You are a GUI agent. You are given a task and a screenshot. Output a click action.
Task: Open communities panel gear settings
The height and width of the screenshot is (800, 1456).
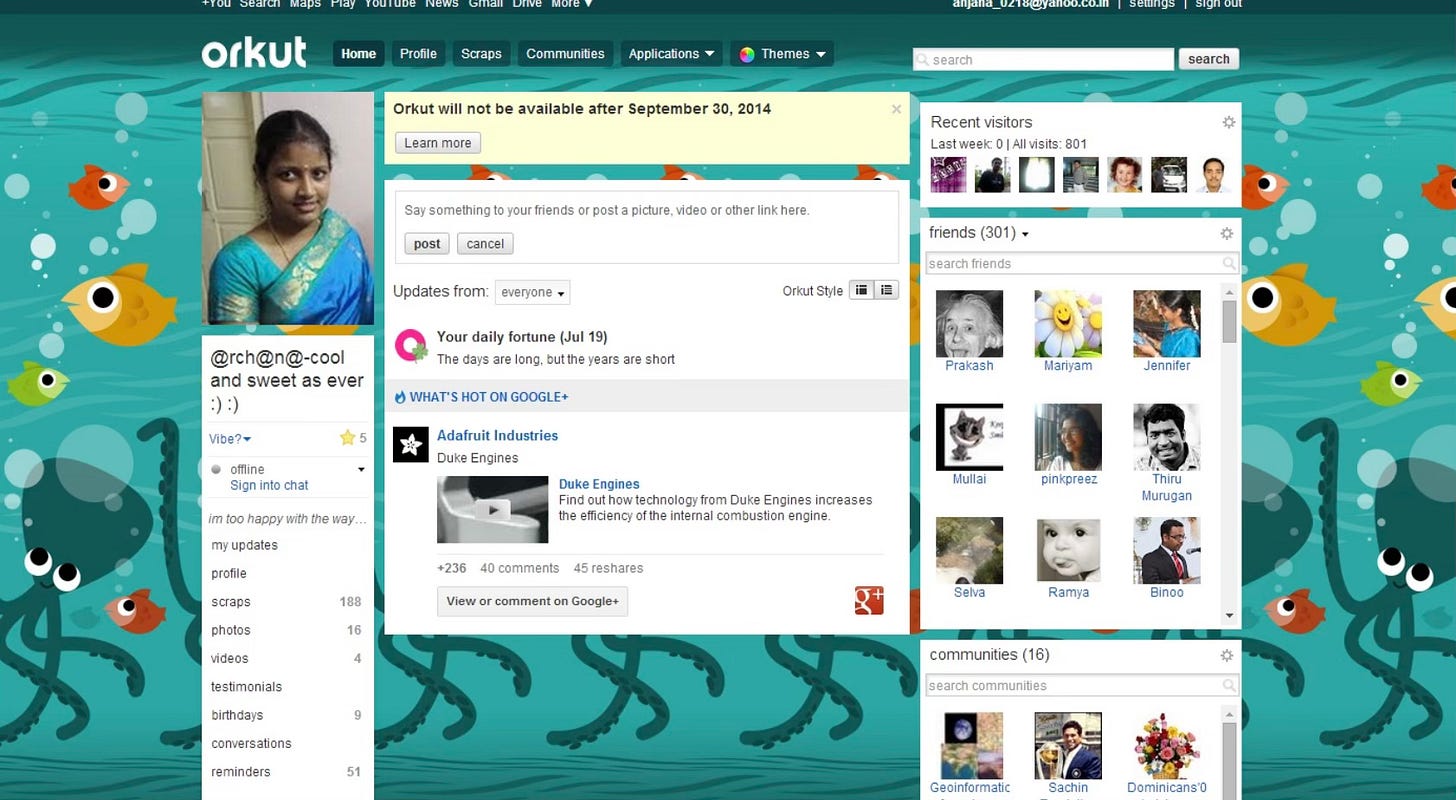[1227, 655]
